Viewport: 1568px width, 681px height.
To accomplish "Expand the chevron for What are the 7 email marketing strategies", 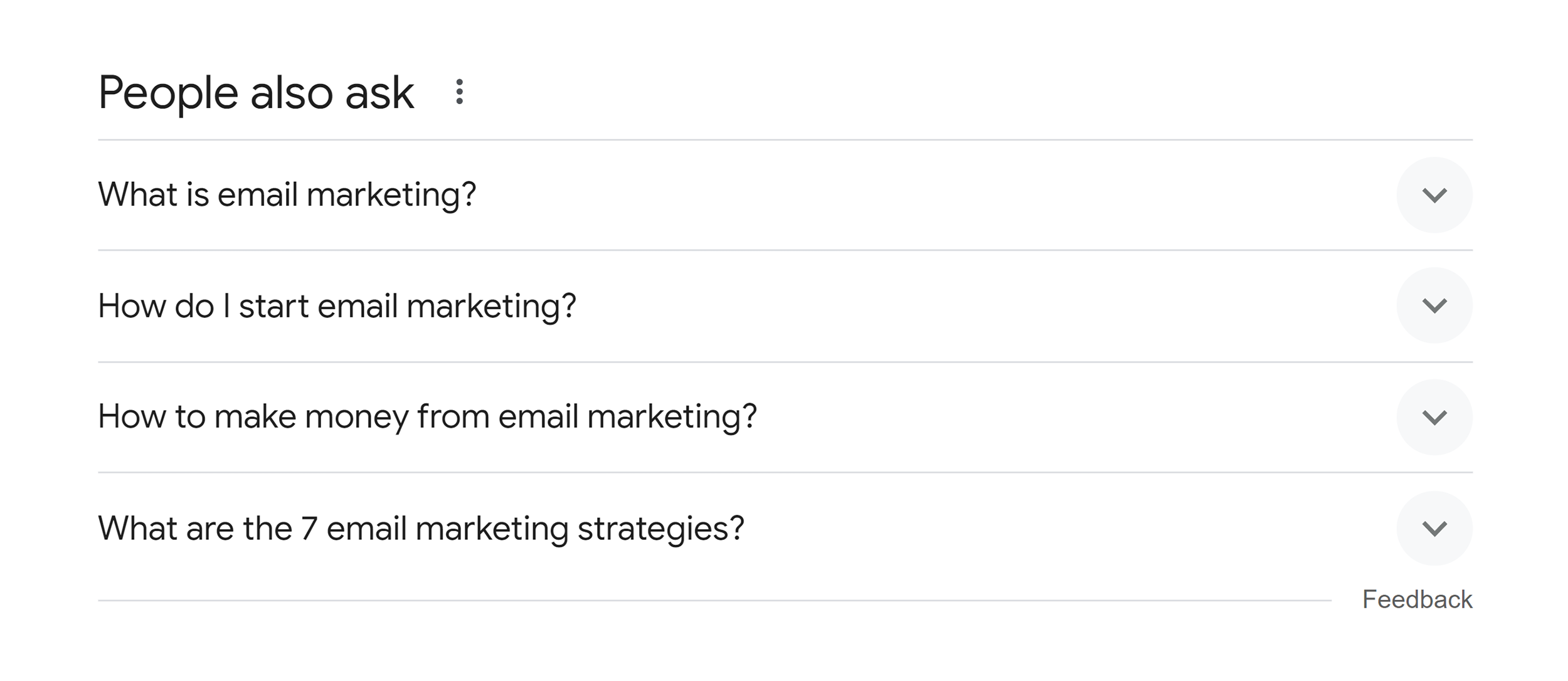I will 1434,527.
